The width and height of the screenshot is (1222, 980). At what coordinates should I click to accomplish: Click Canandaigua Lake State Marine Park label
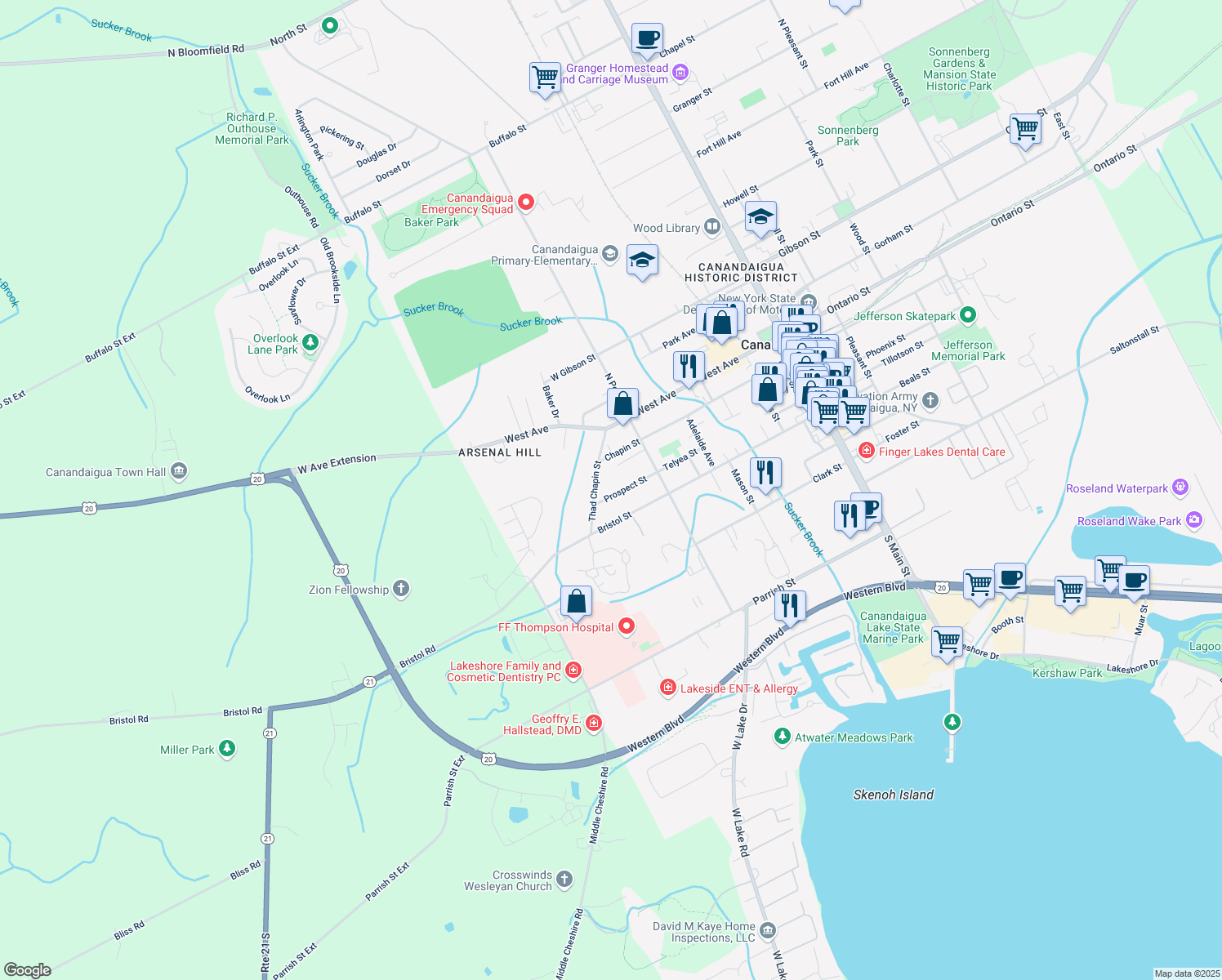pyautogui.click(x=893, y=627)
